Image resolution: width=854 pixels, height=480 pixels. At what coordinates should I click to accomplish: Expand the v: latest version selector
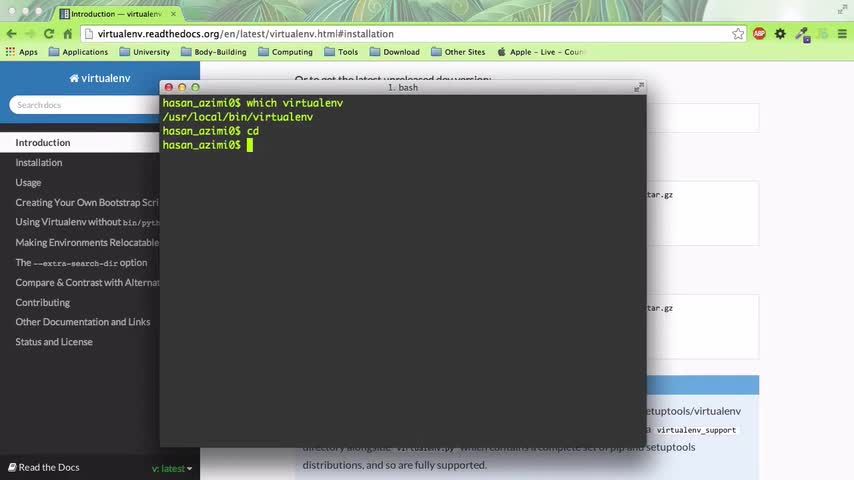(x=172, y=468)
